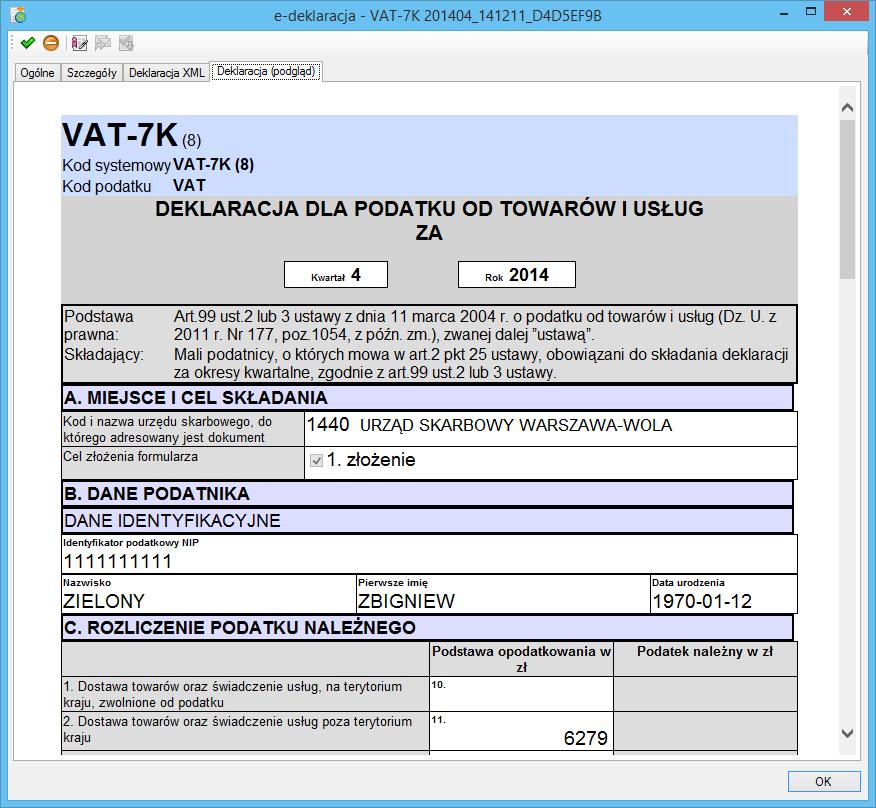Click the first name ZBIGNIEW field
The width and height of the screenshot is (876, 808).
(503, 594)
